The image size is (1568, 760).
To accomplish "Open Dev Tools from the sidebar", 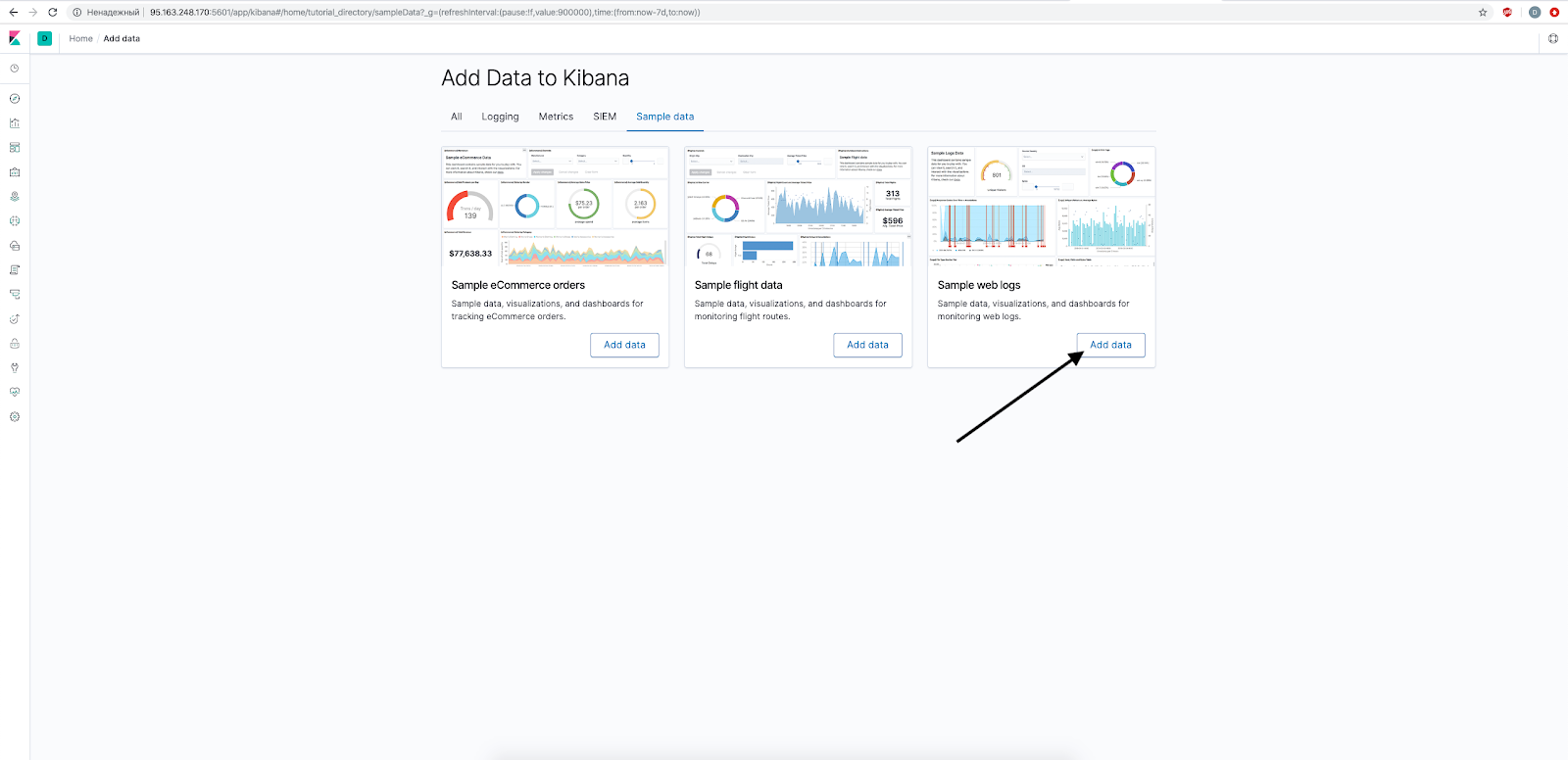I will pyautogui.click(x=15, y=368).
